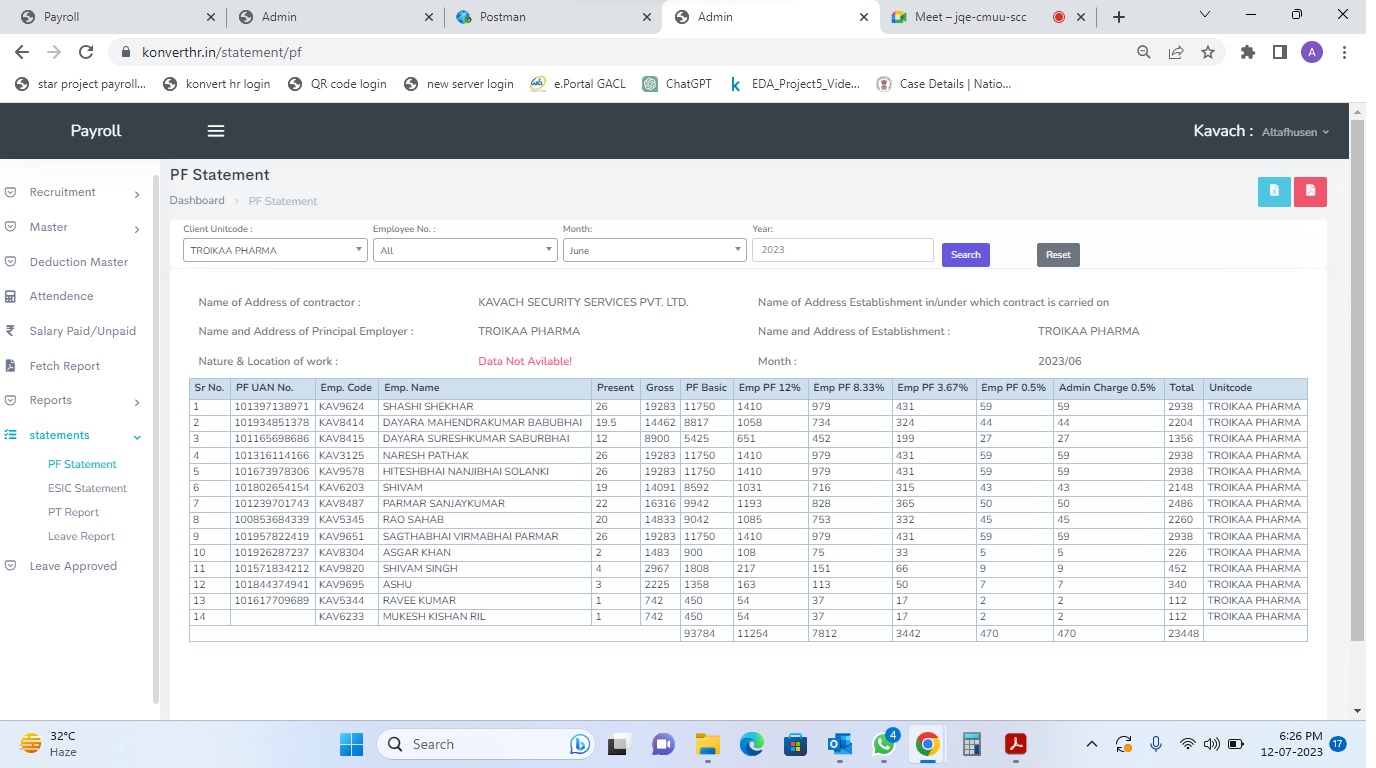The height and width of the screenshot is (768, 1376).
Task: Go to Dashboard breadcrumb link
Action: point(197,200)
